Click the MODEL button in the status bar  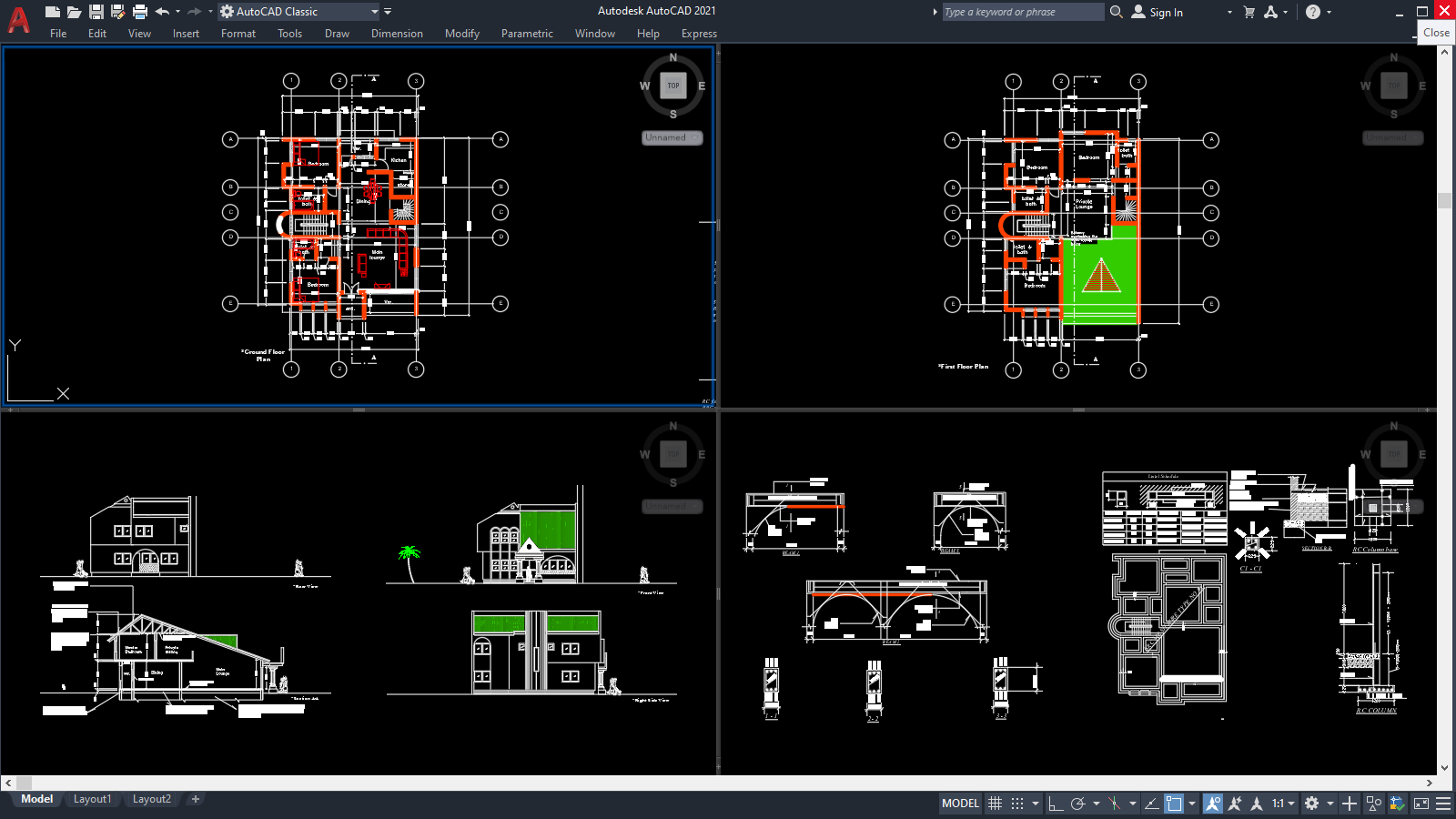click(x=960, y=803)
